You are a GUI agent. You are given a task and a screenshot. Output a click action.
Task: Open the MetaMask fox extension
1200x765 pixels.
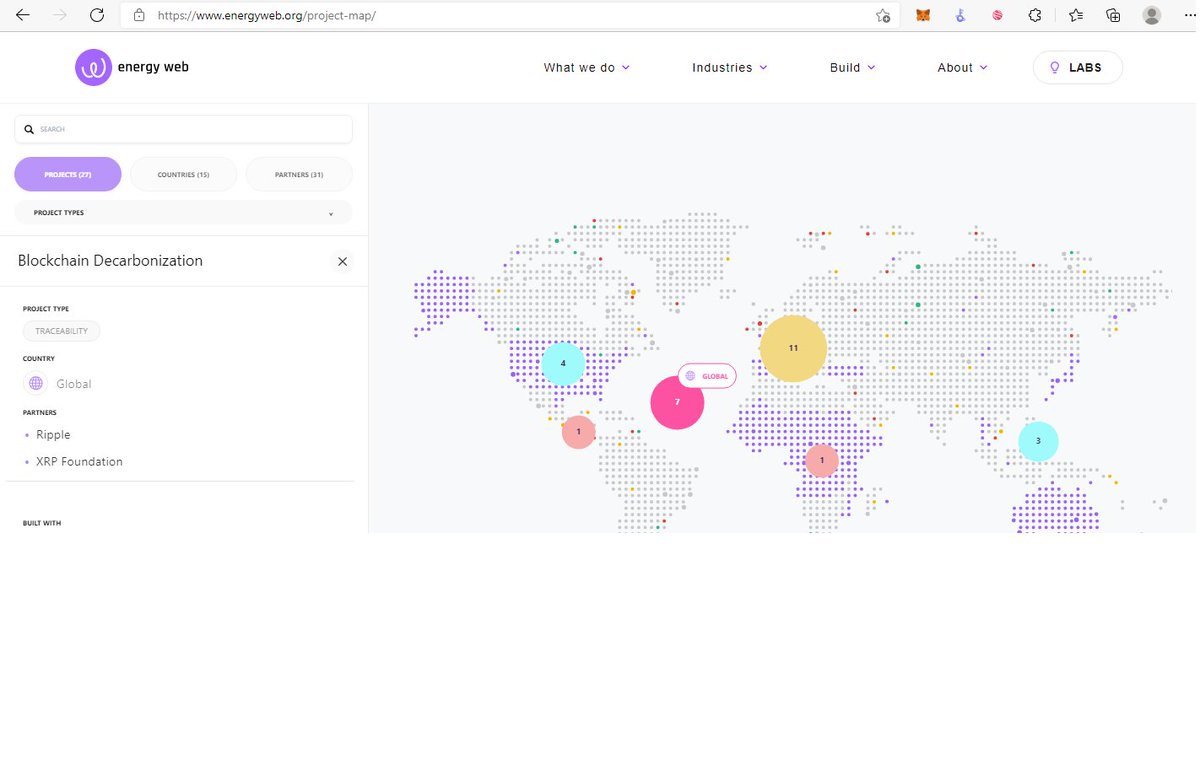click(923, 15)
